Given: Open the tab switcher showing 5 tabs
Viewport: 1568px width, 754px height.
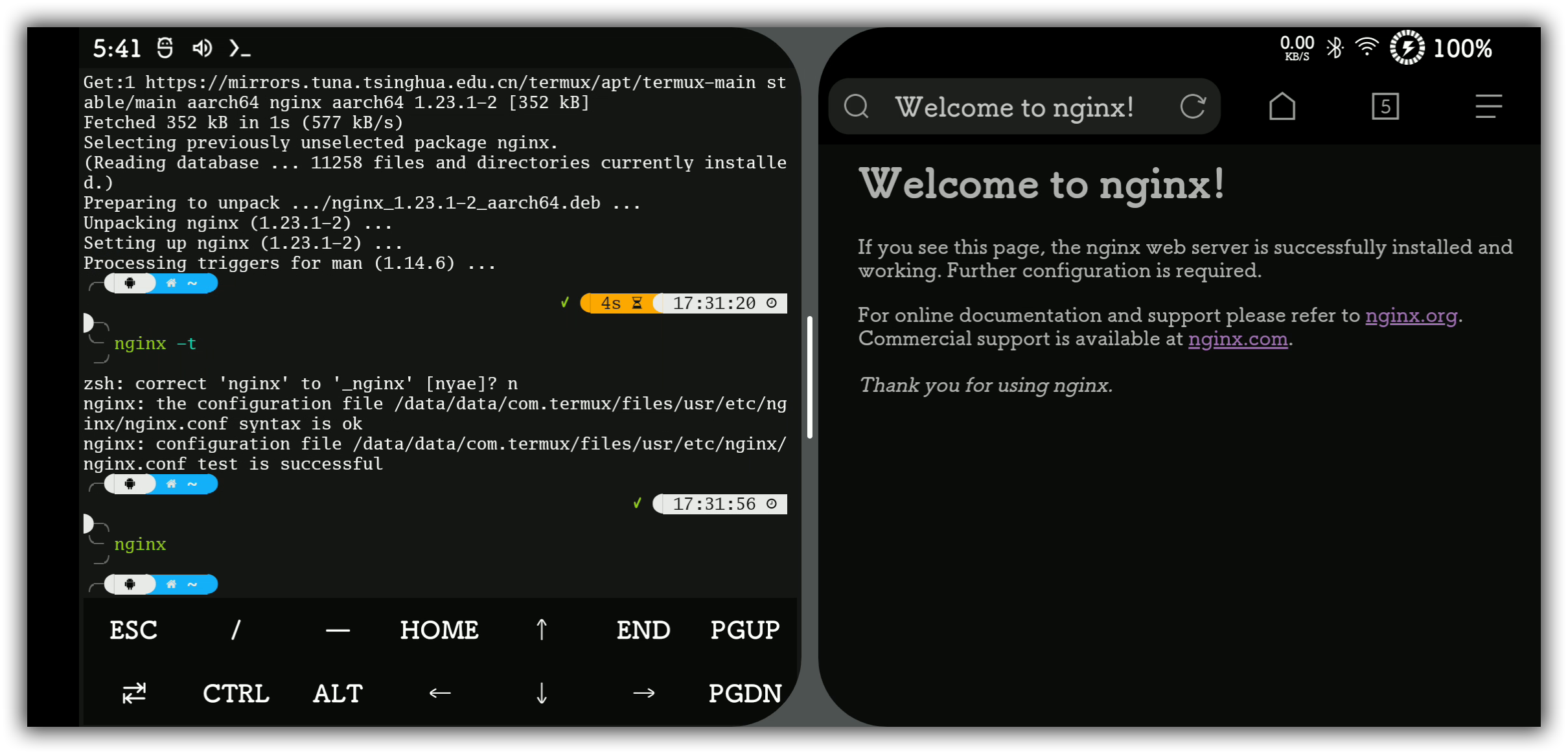Looking at the screenshot, I should [1385, 106].
